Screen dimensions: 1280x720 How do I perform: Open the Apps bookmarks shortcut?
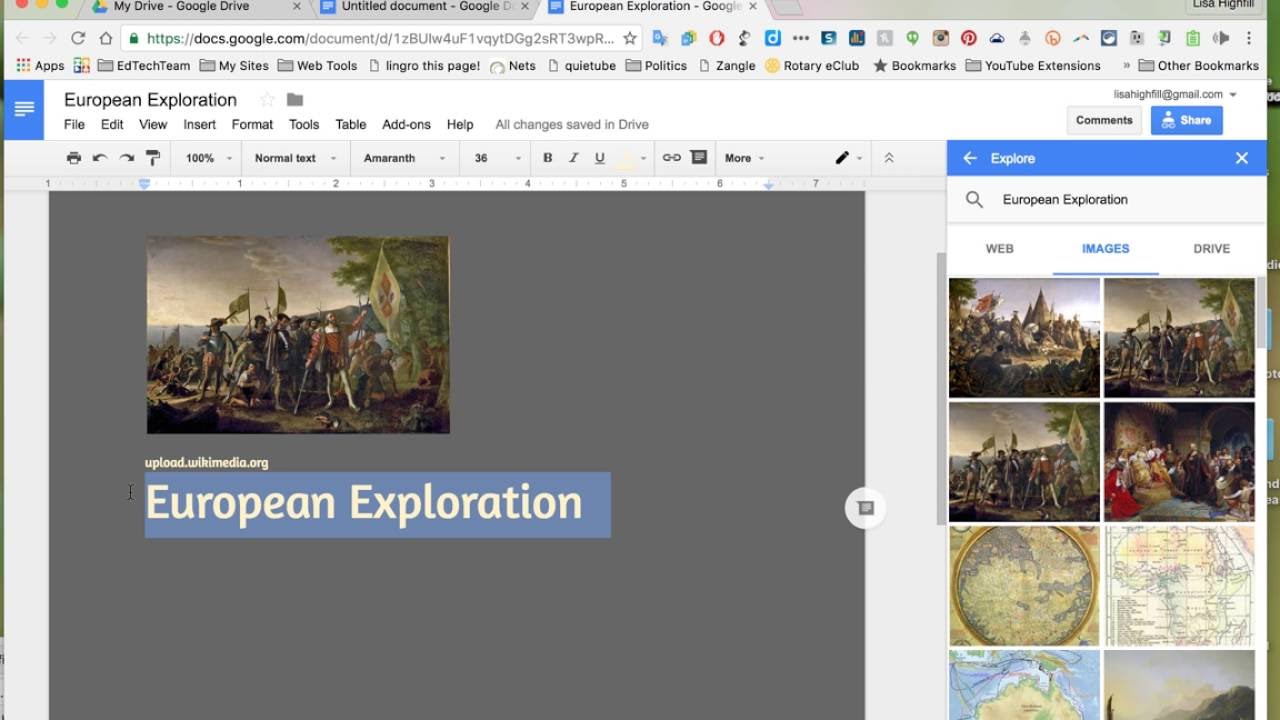(40, 66)
